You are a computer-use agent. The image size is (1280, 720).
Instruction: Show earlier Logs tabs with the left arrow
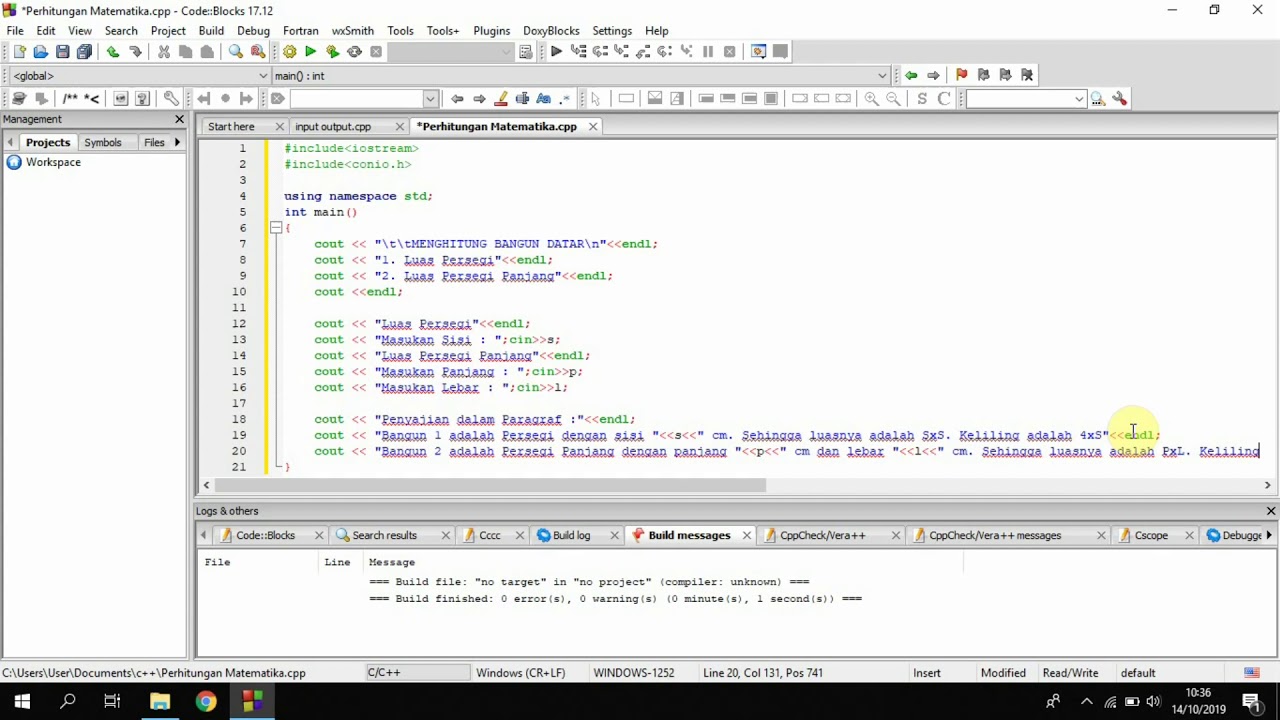tap(203, 535)
